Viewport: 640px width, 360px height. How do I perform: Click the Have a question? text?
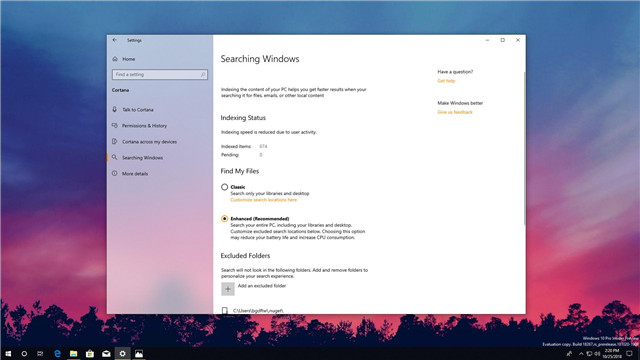tap(455, 71)
